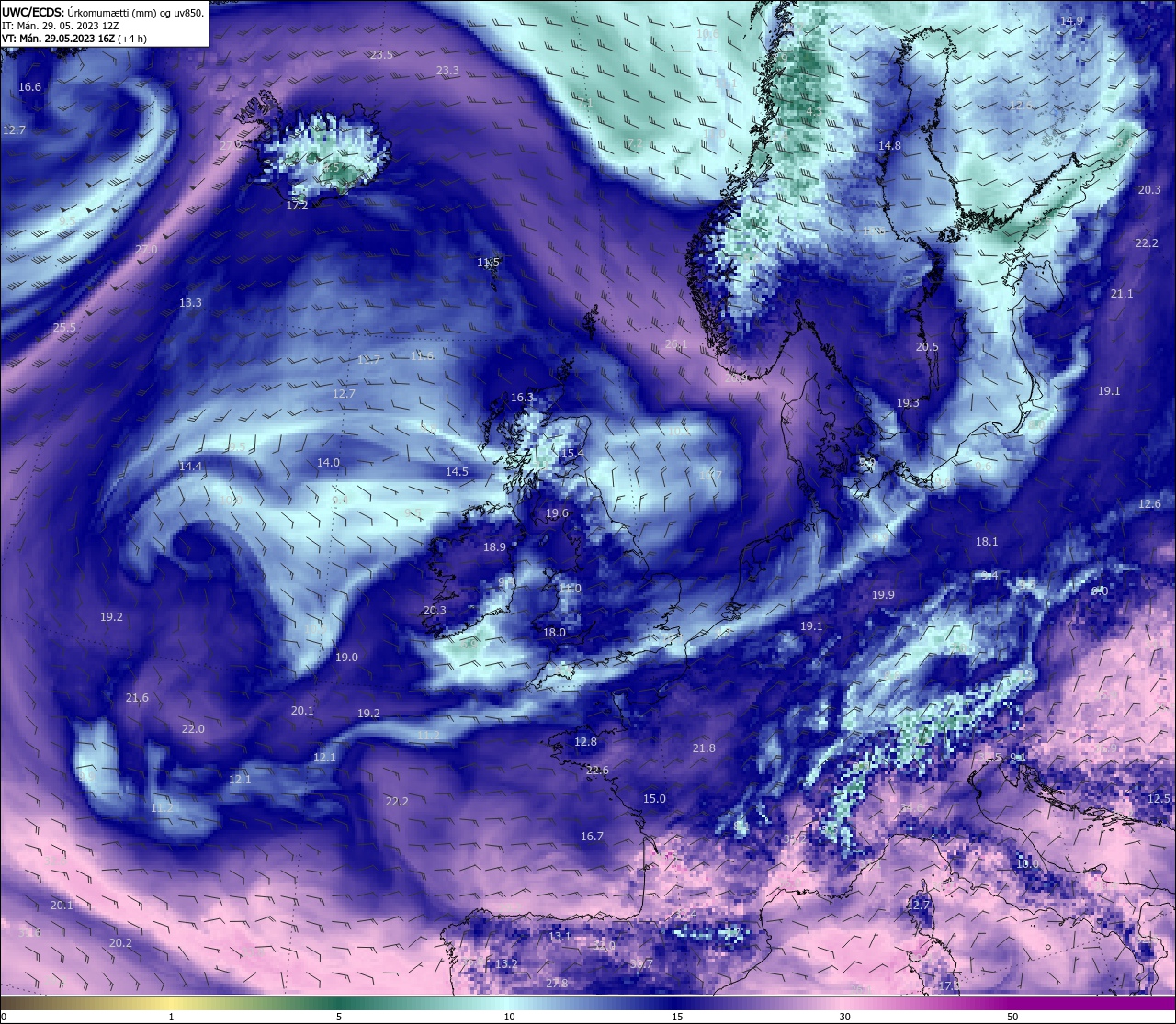The height and width of the screenshot is (1024, 1176).
Task: Click the map value '14.0' west of Scotland
Action: [328, 463]
